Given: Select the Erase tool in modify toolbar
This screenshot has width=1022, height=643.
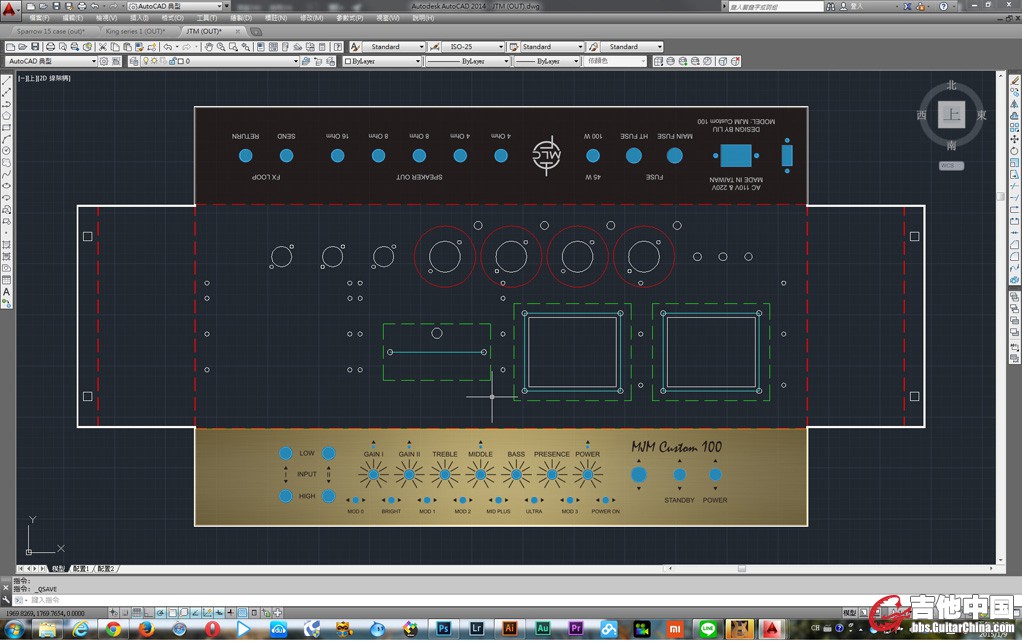Looking at the screenshot, I should [1014, 81].
